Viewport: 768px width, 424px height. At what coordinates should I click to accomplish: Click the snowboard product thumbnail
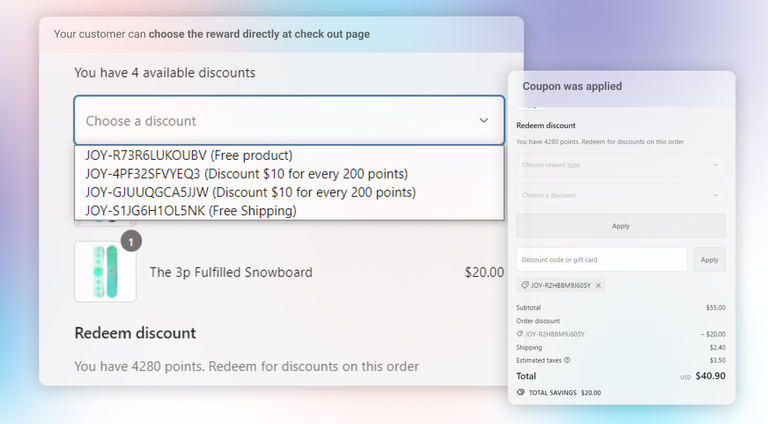click(105, 271)
